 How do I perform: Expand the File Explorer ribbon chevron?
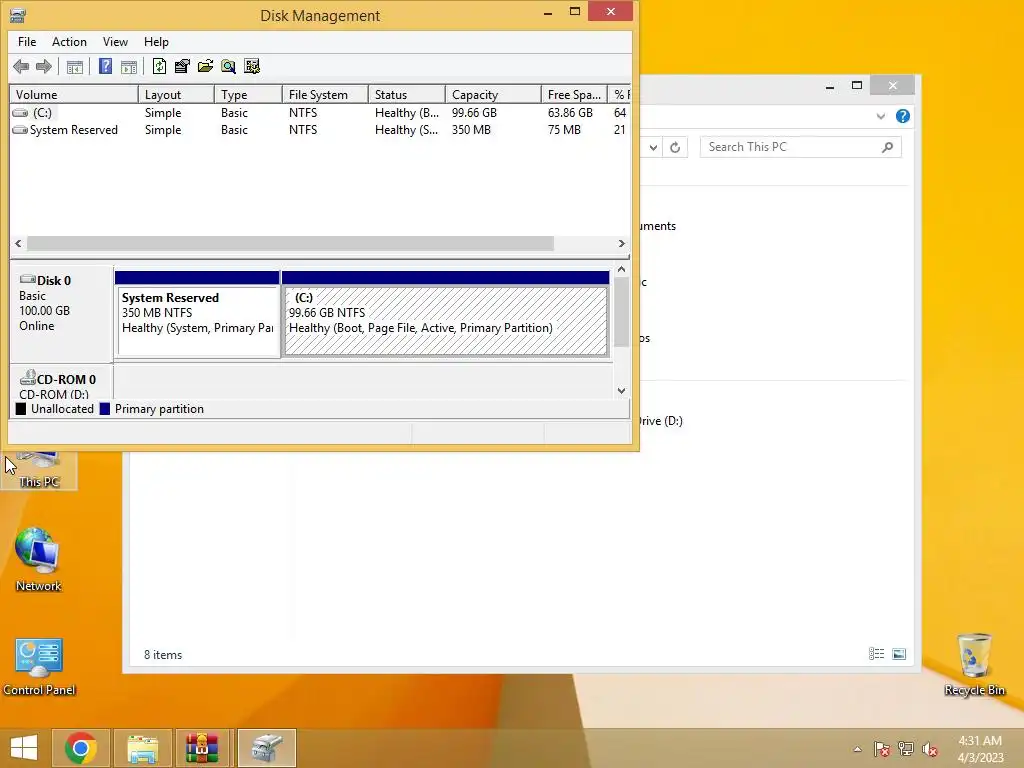880,116
